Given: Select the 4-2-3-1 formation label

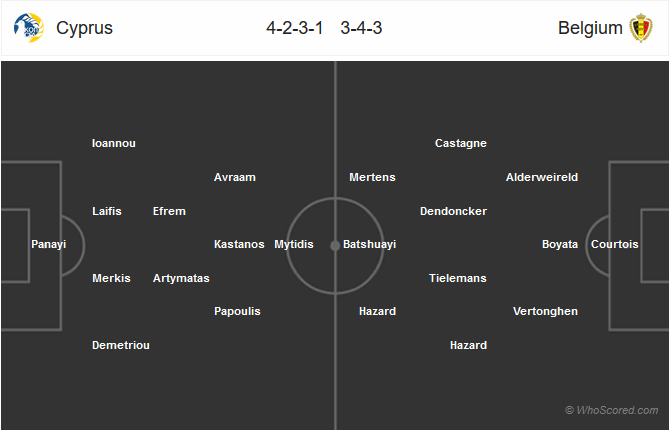Looking at the screenshot, I should click(294, 28).
